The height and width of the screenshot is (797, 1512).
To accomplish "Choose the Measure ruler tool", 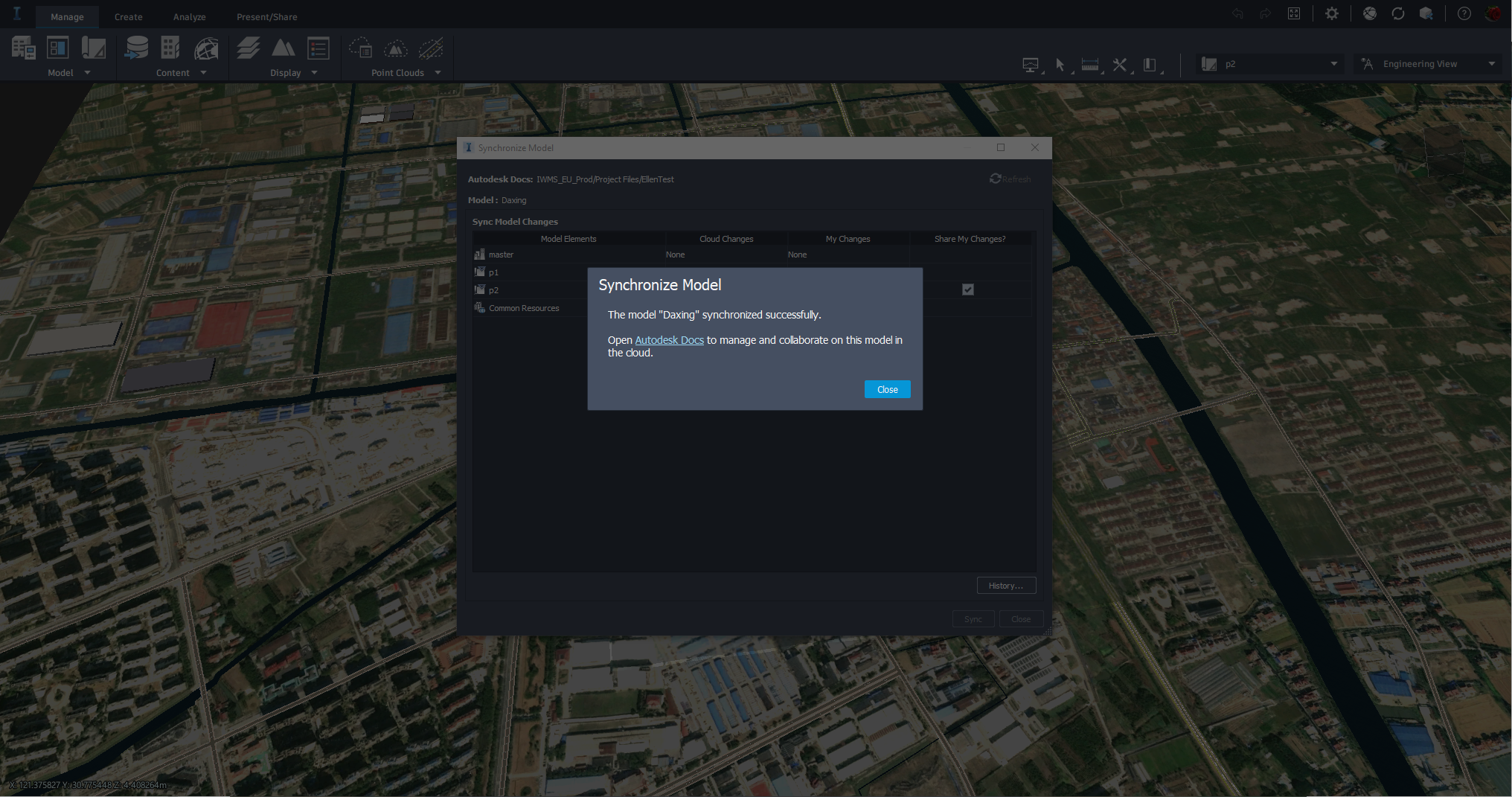I will (1090, 65).
